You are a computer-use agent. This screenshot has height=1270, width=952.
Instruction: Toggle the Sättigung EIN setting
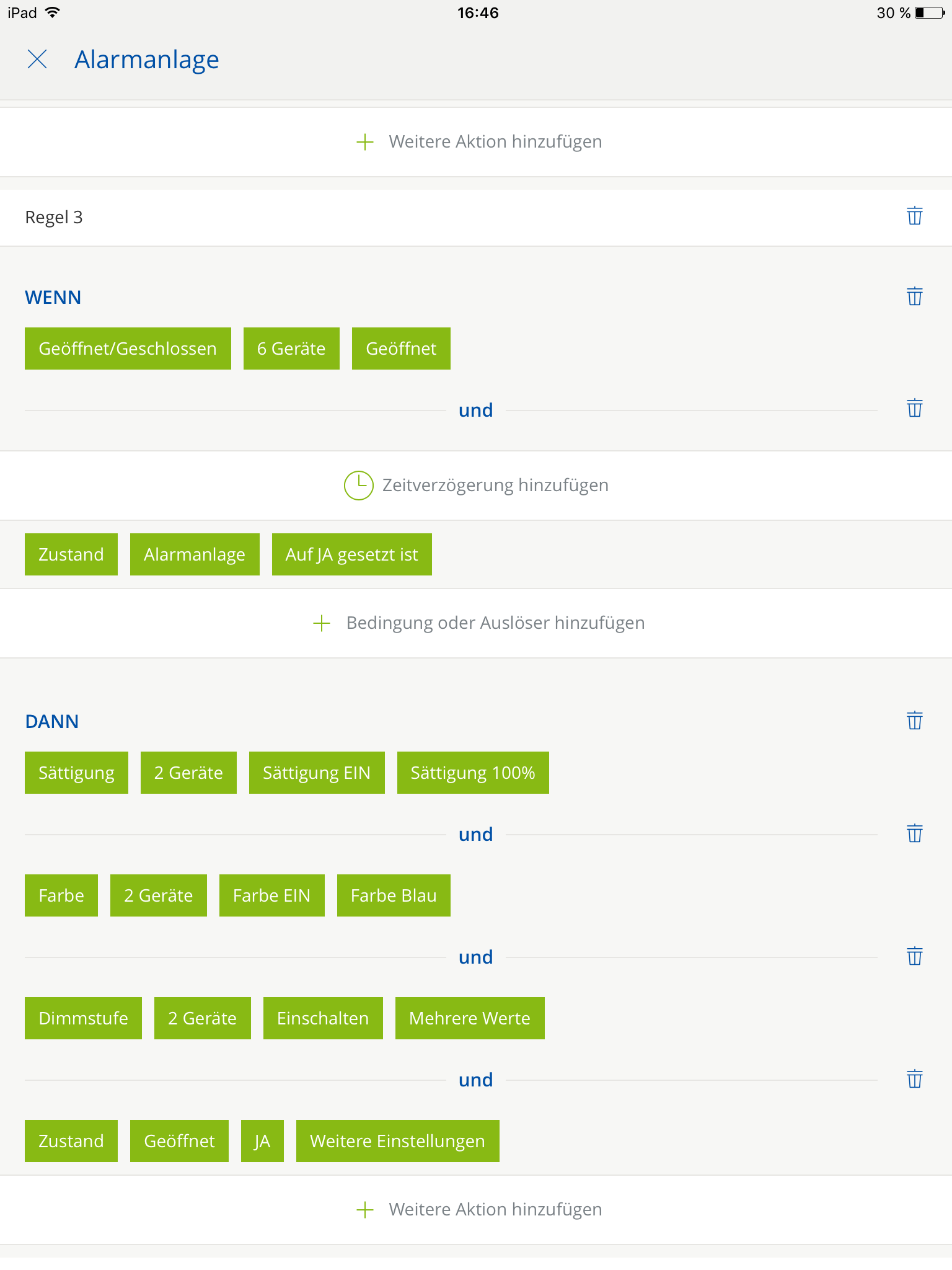pos(316,773)
